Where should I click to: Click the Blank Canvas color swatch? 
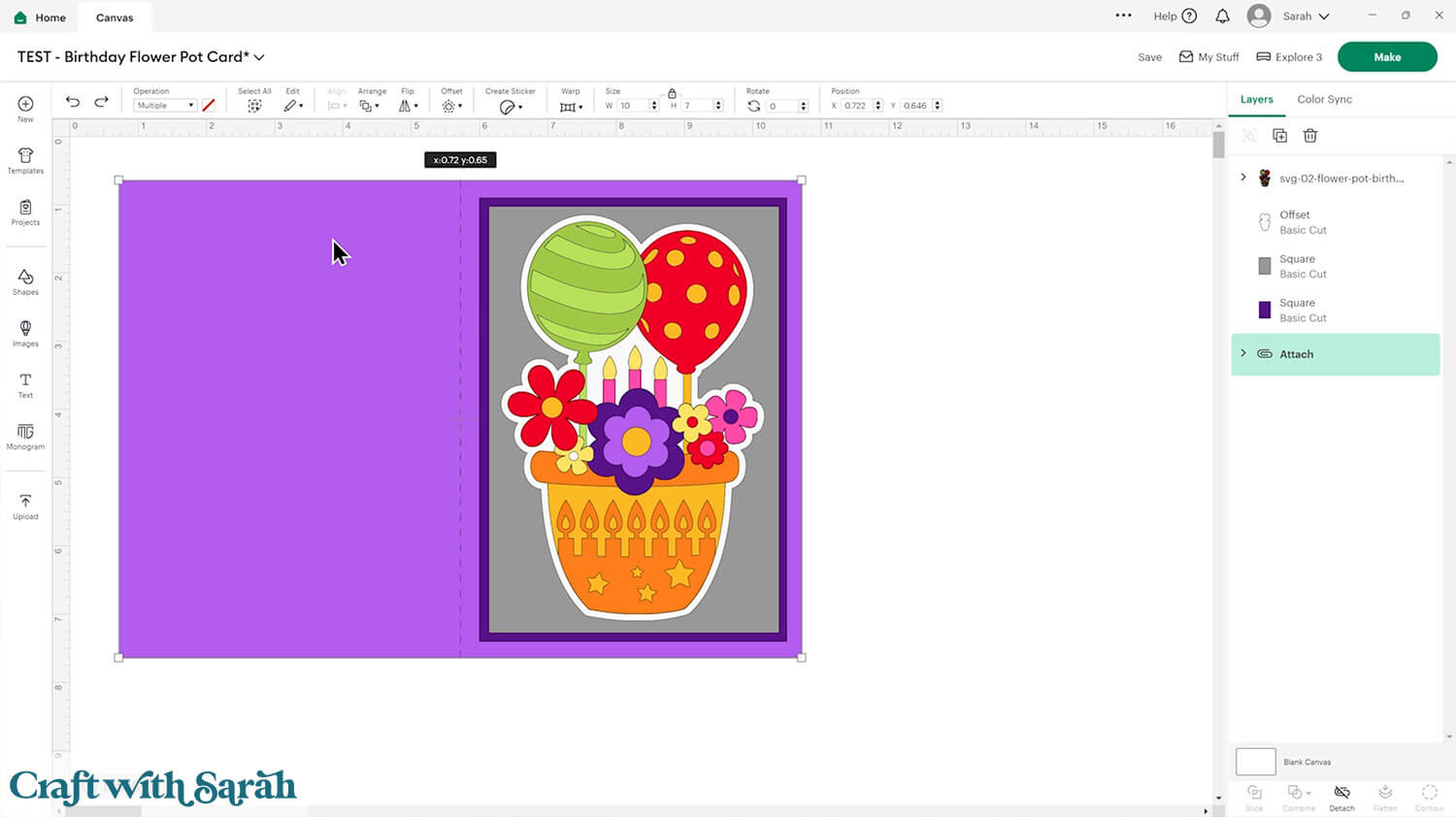(1255, 762)
